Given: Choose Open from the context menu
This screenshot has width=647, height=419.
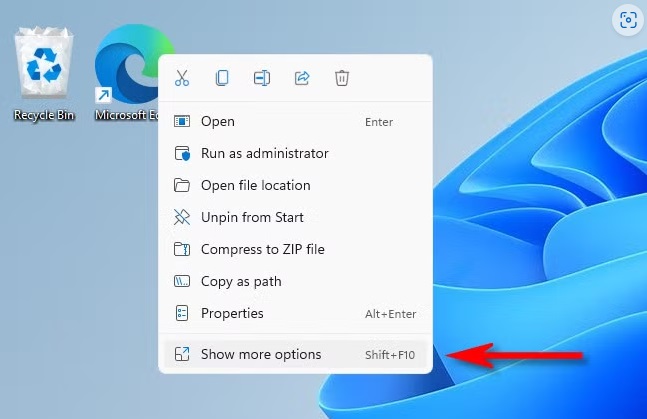Looking at the screenshot, I should (218, 122).
